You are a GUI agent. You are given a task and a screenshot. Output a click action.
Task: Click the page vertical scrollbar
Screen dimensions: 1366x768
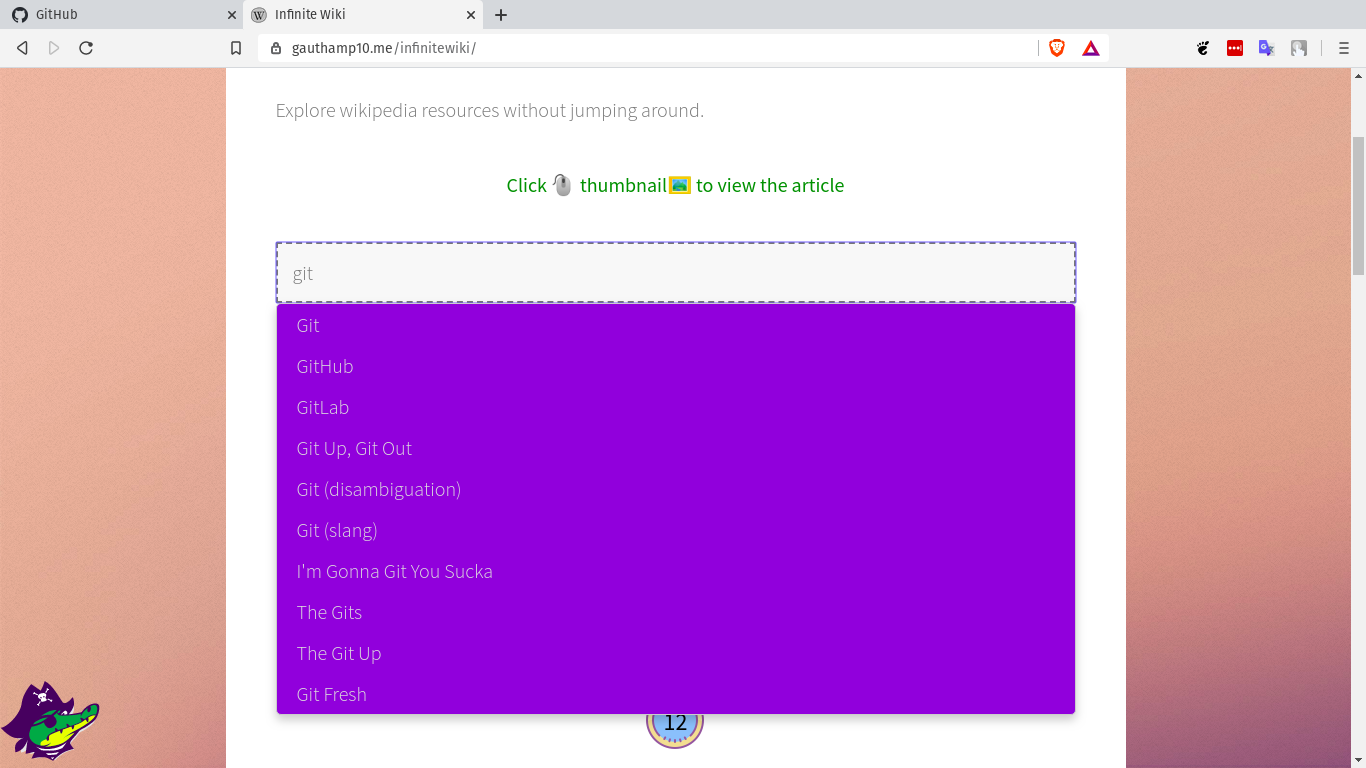[x=1358, y=206]
